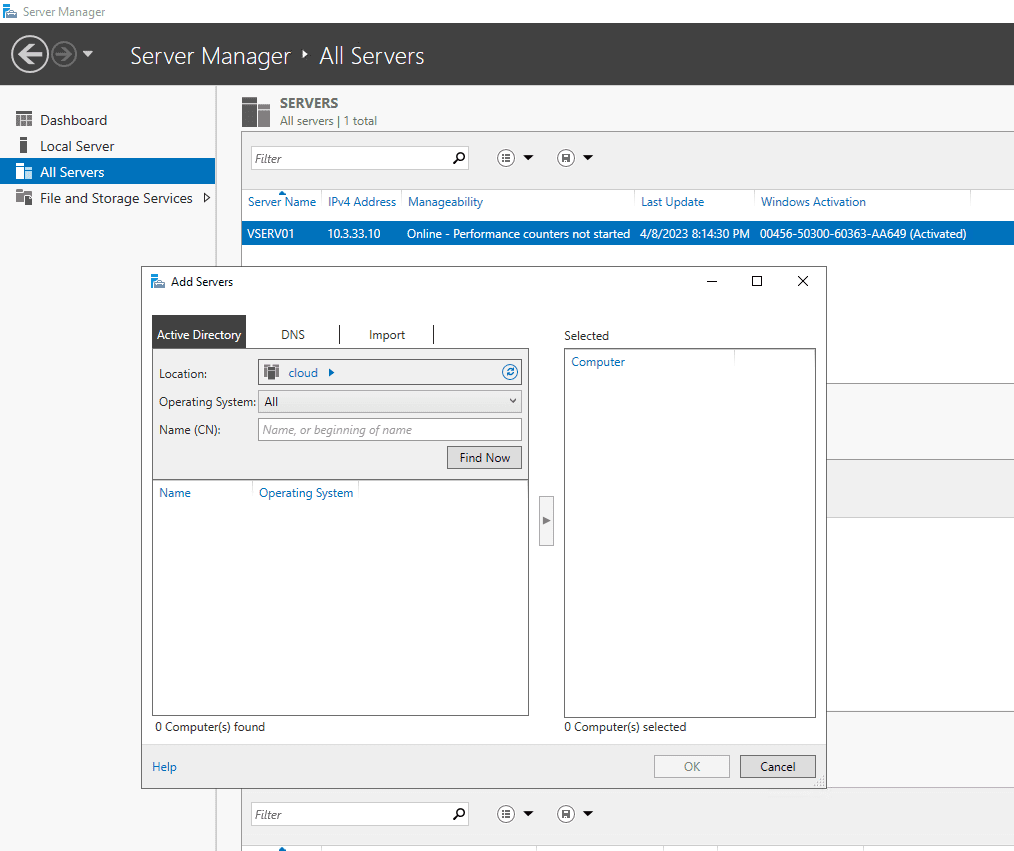
Task: Go to Local Server in the sidebar
Action: tap(77, 146)
